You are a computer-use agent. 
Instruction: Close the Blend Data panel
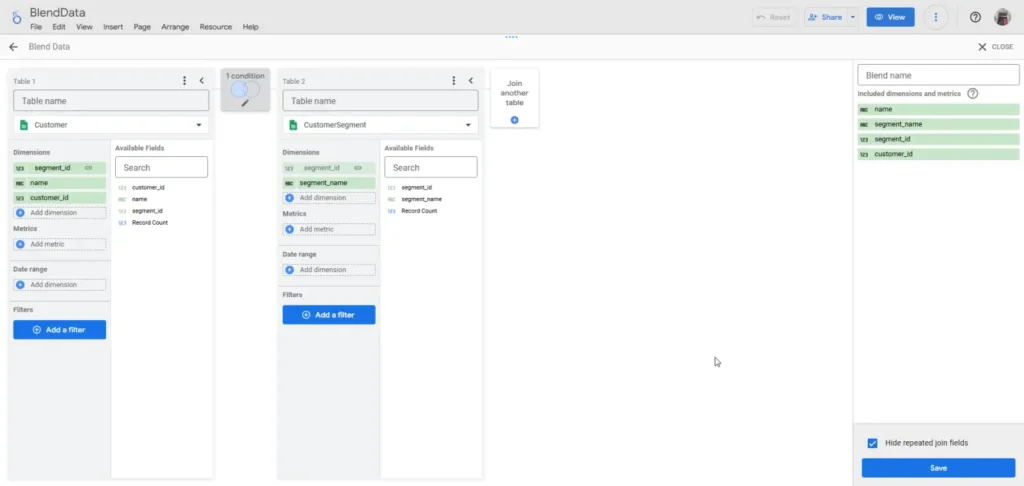(995, 47)
